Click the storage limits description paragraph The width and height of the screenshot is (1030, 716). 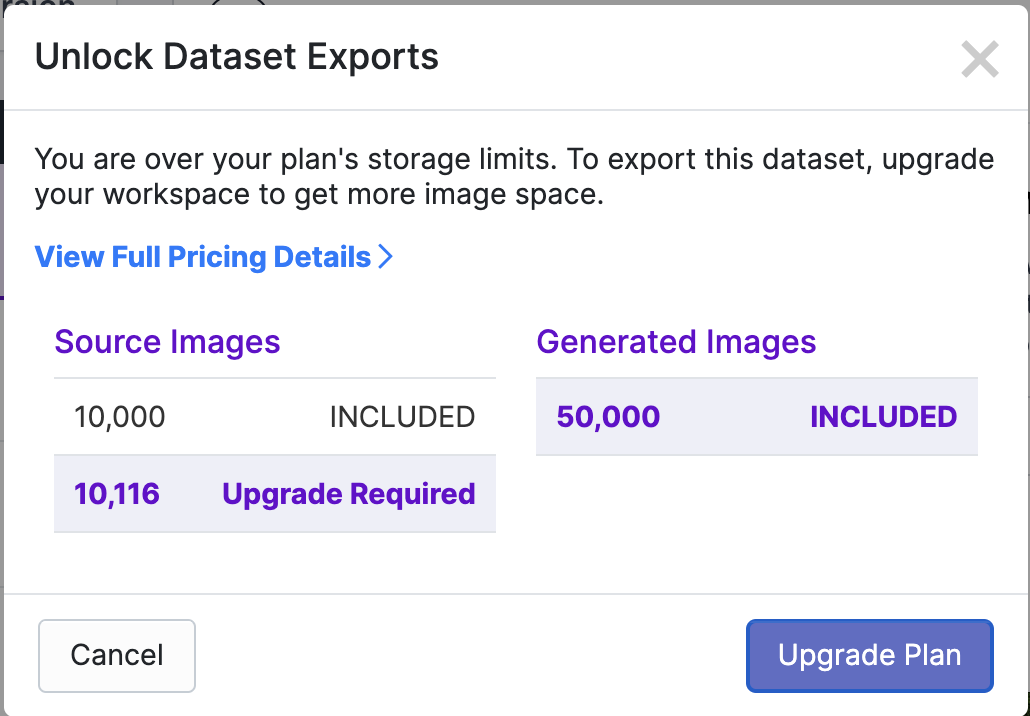click(x=514, y=176)
